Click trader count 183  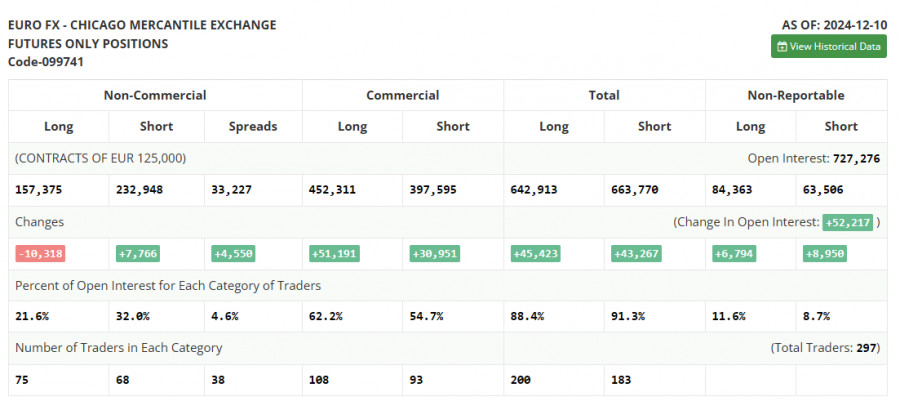[x=621, y=379]
